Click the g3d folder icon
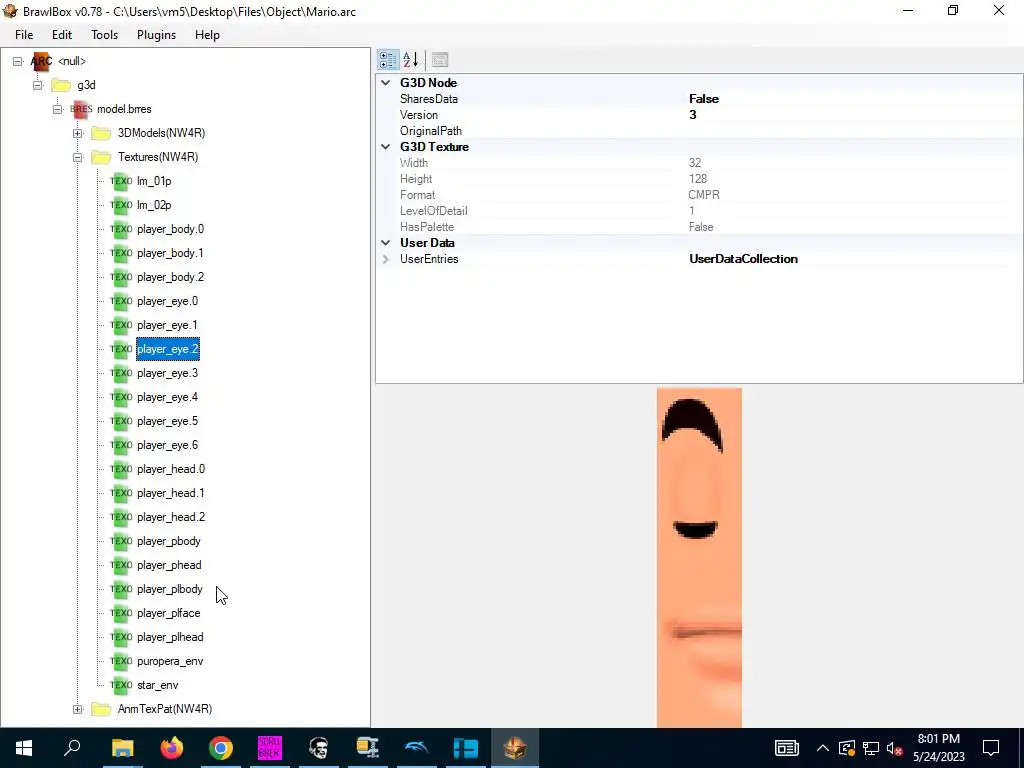 tap(61, 86)
